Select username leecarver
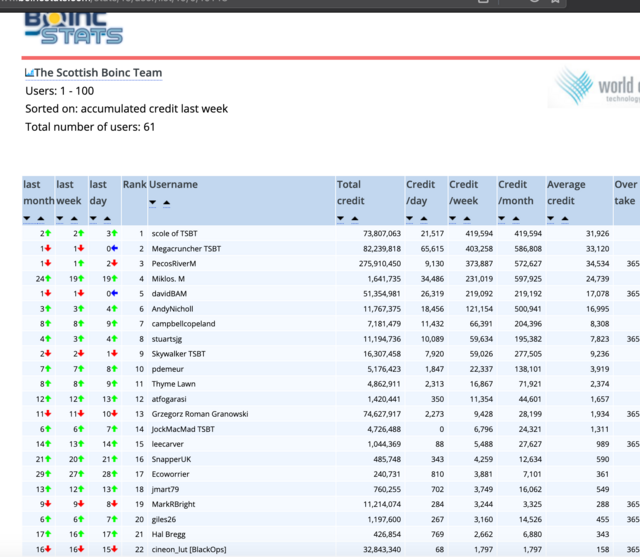 pyautogui.click(x=167, y=444)
